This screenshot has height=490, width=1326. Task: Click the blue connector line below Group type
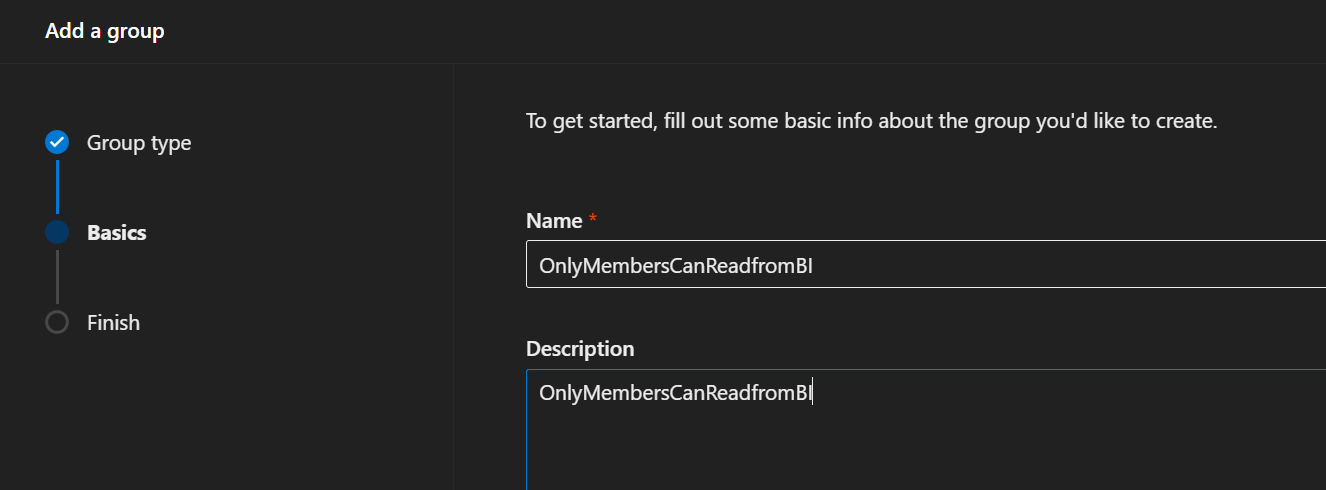(57, 186)
